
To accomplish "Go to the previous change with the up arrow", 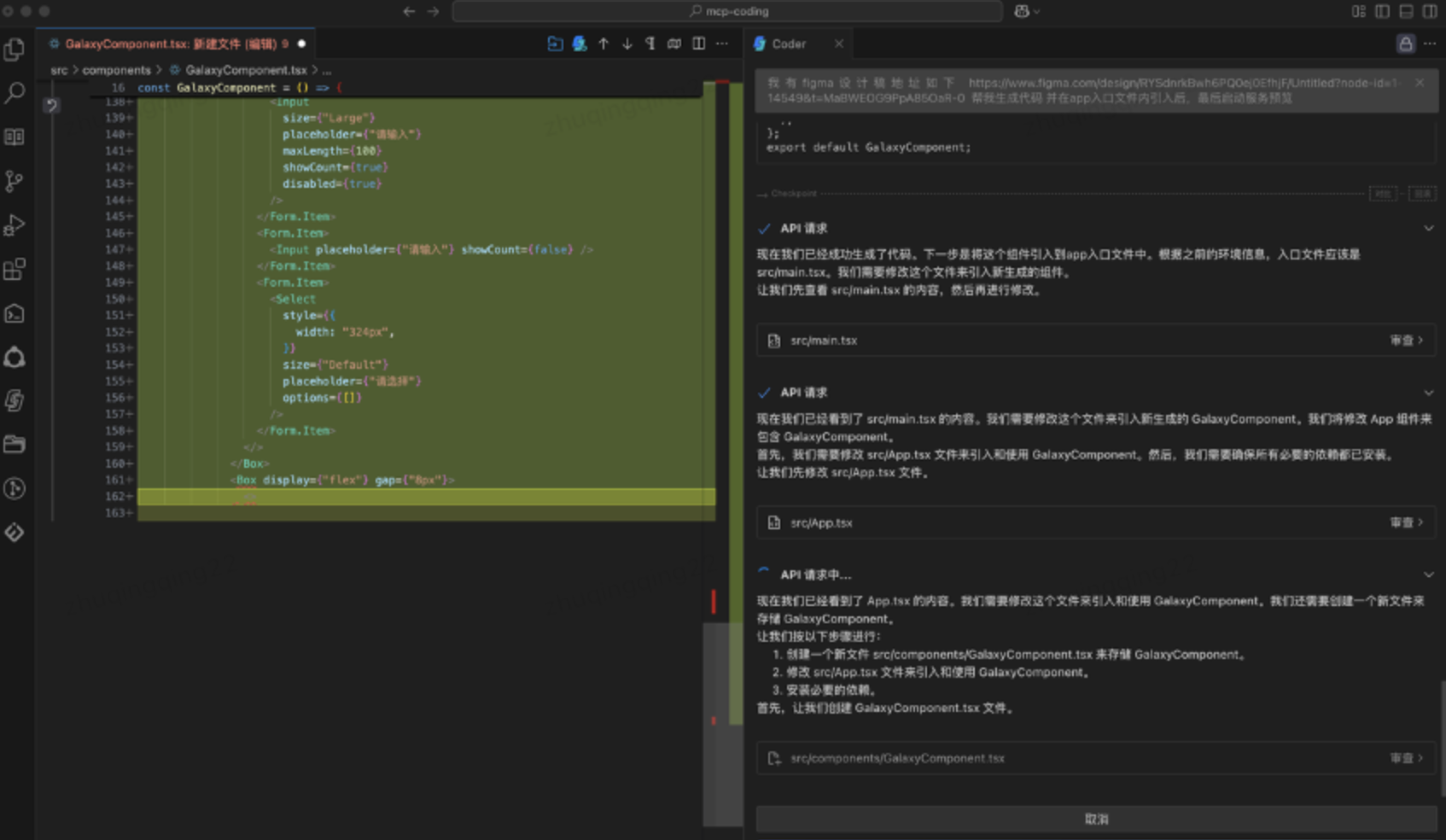I will click(603, 44).
